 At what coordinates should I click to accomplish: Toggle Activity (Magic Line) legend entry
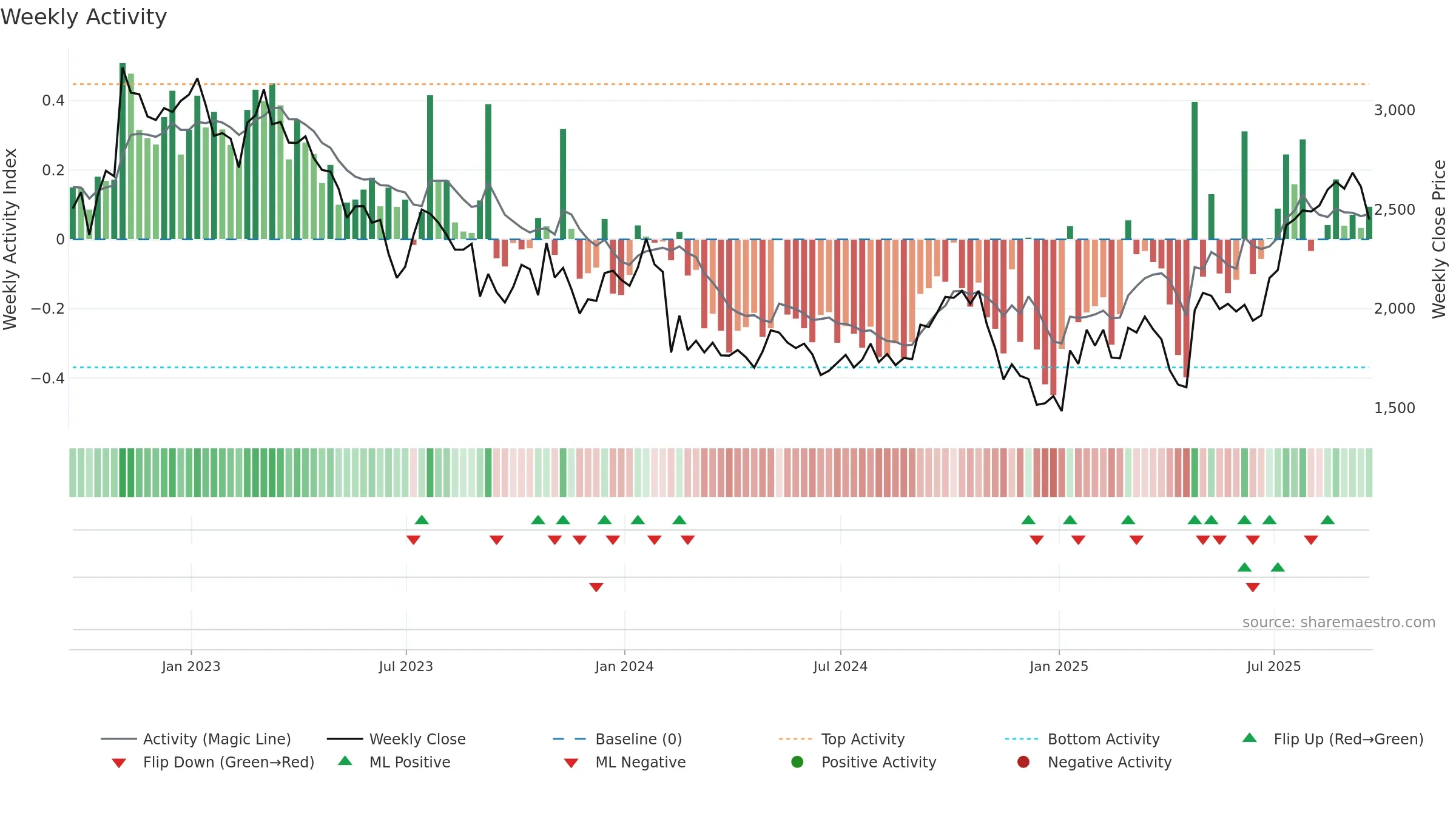(x=196, y=739)
